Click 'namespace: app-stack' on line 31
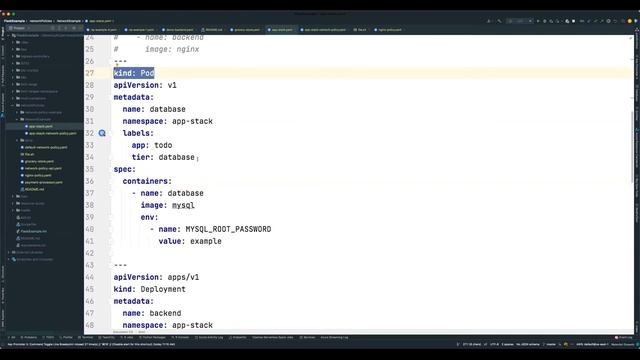The image size is (640, 360). point(168,121)
